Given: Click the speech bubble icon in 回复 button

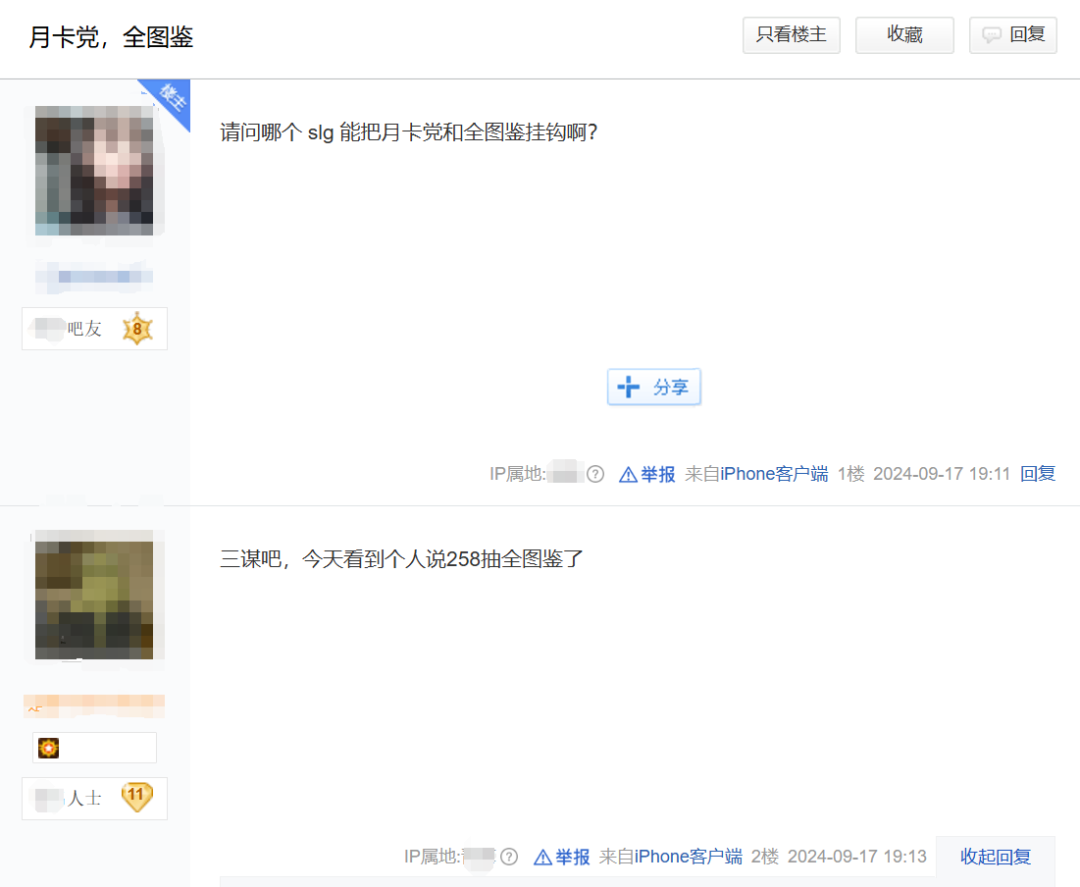Looking at the screenshot, I should (991, 35).
